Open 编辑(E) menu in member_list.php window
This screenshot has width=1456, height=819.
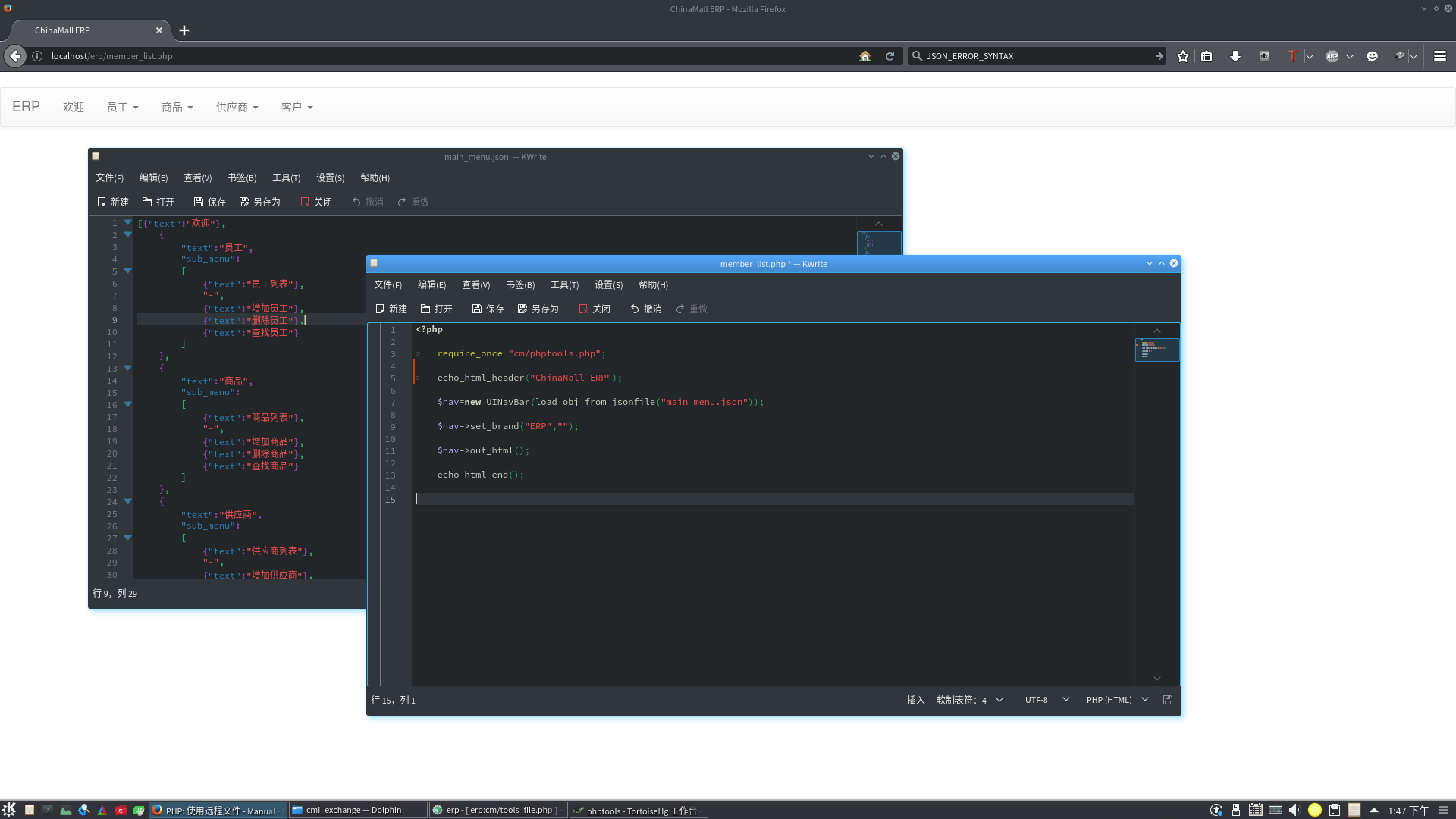(431, 284)
